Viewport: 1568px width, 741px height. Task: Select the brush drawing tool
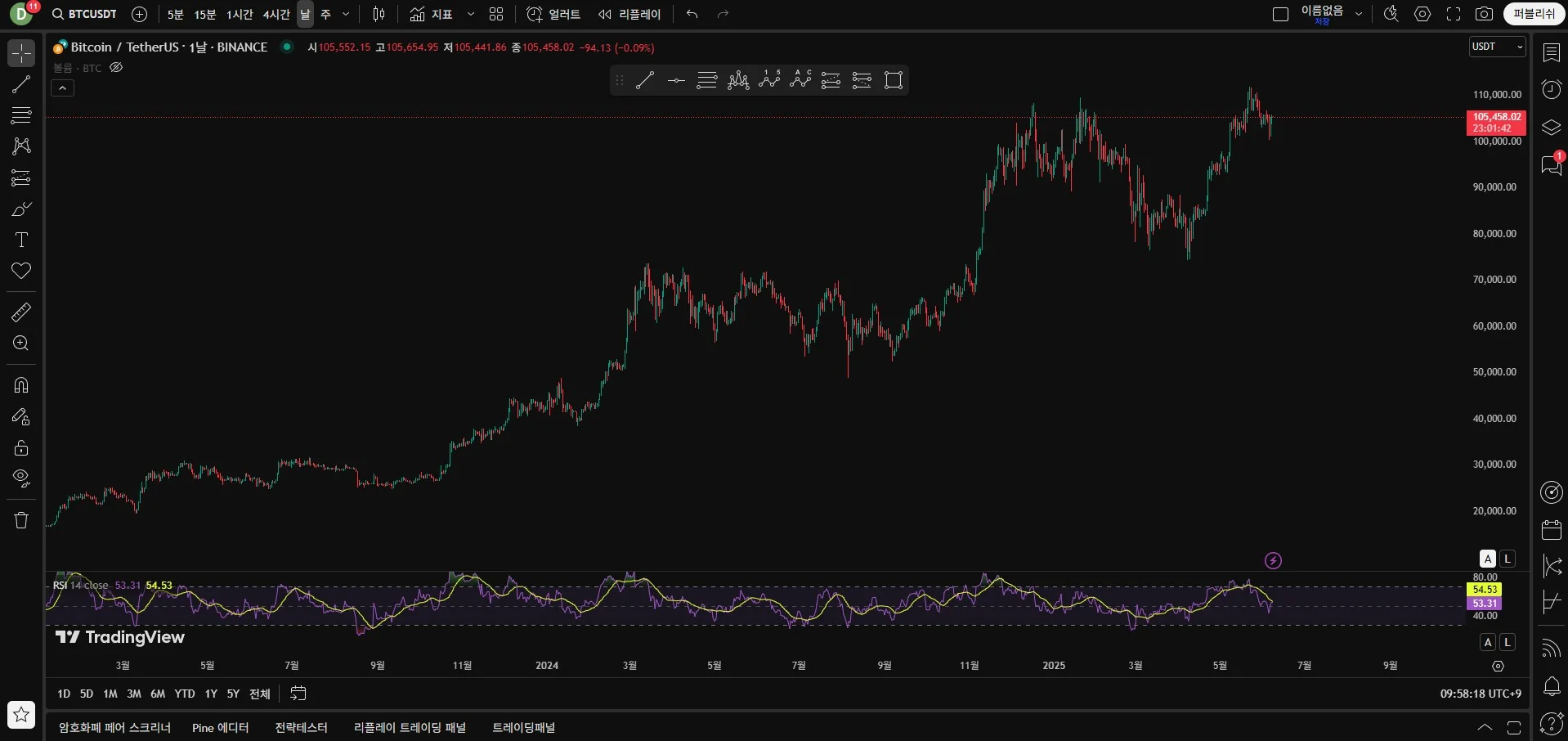pyautogui.click(x=21, y=209)
